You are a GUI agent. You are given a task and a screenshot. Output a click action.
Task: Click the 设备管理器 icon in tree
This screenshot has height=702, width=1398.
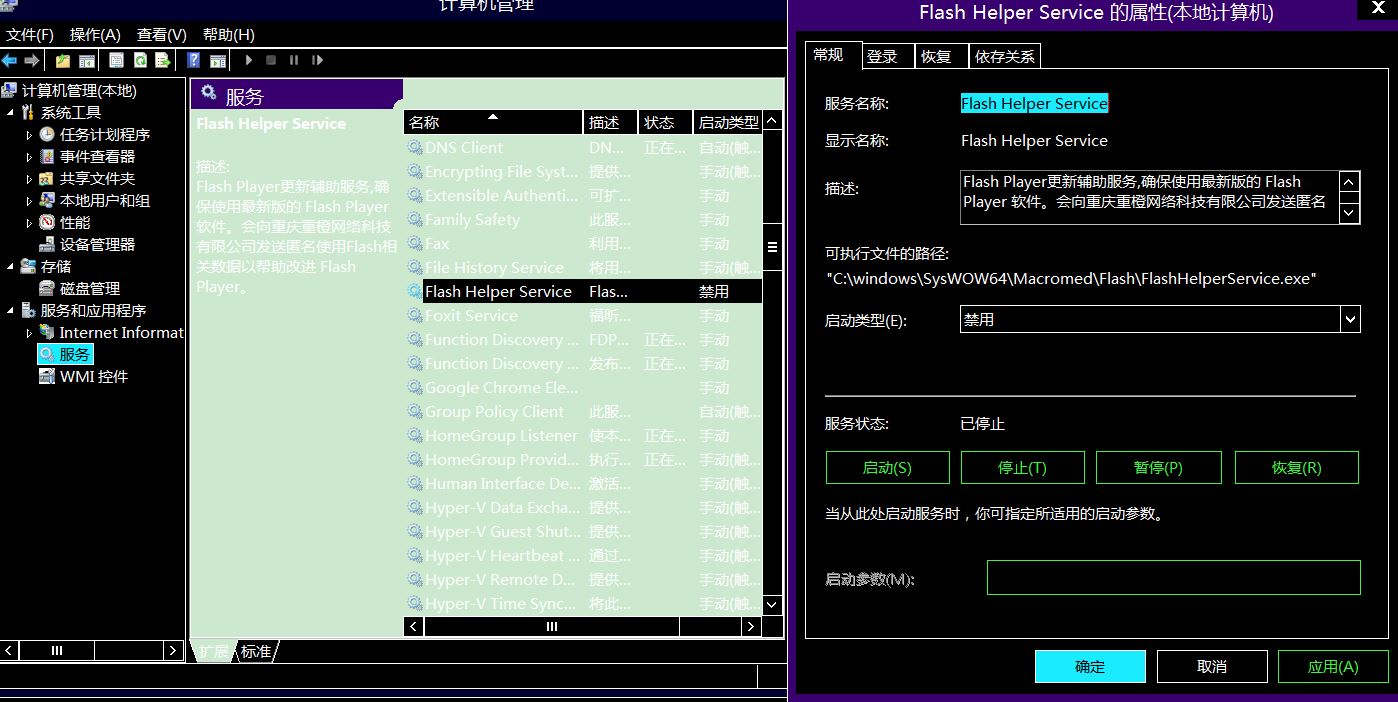47,244
